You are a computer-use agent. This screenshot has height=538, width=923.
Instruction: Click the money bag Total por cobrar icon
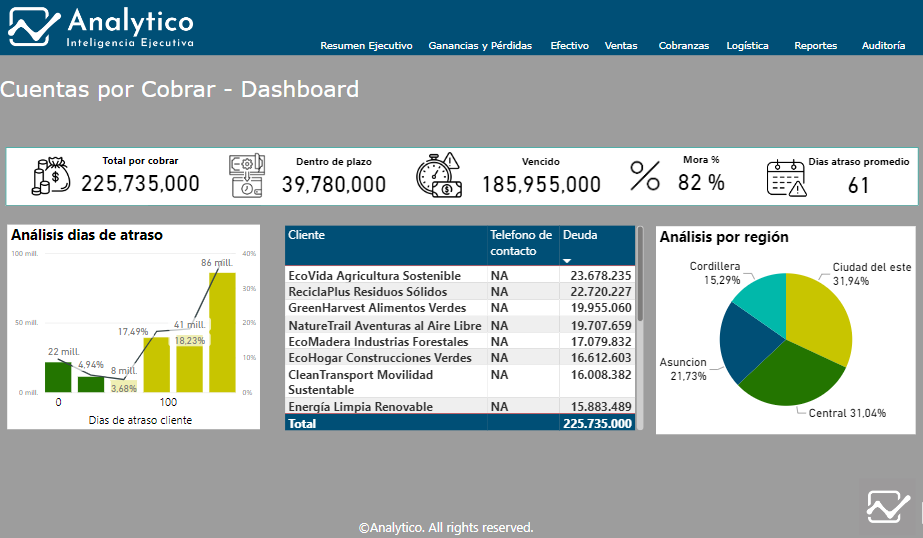(51, 176)
